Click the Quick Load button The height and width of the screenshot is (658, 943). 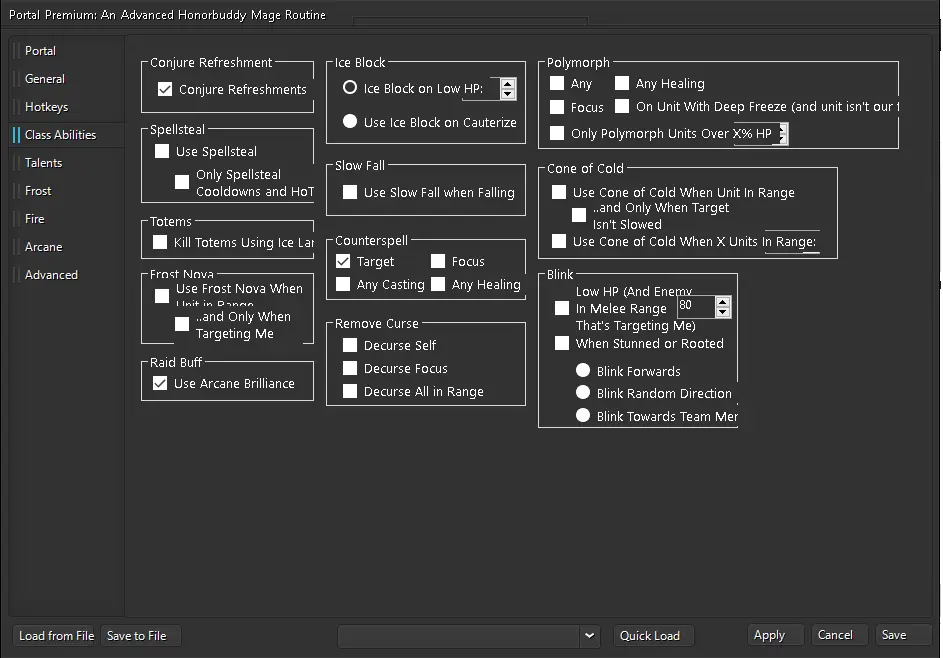pyautogui.click(x=653, y=635)
